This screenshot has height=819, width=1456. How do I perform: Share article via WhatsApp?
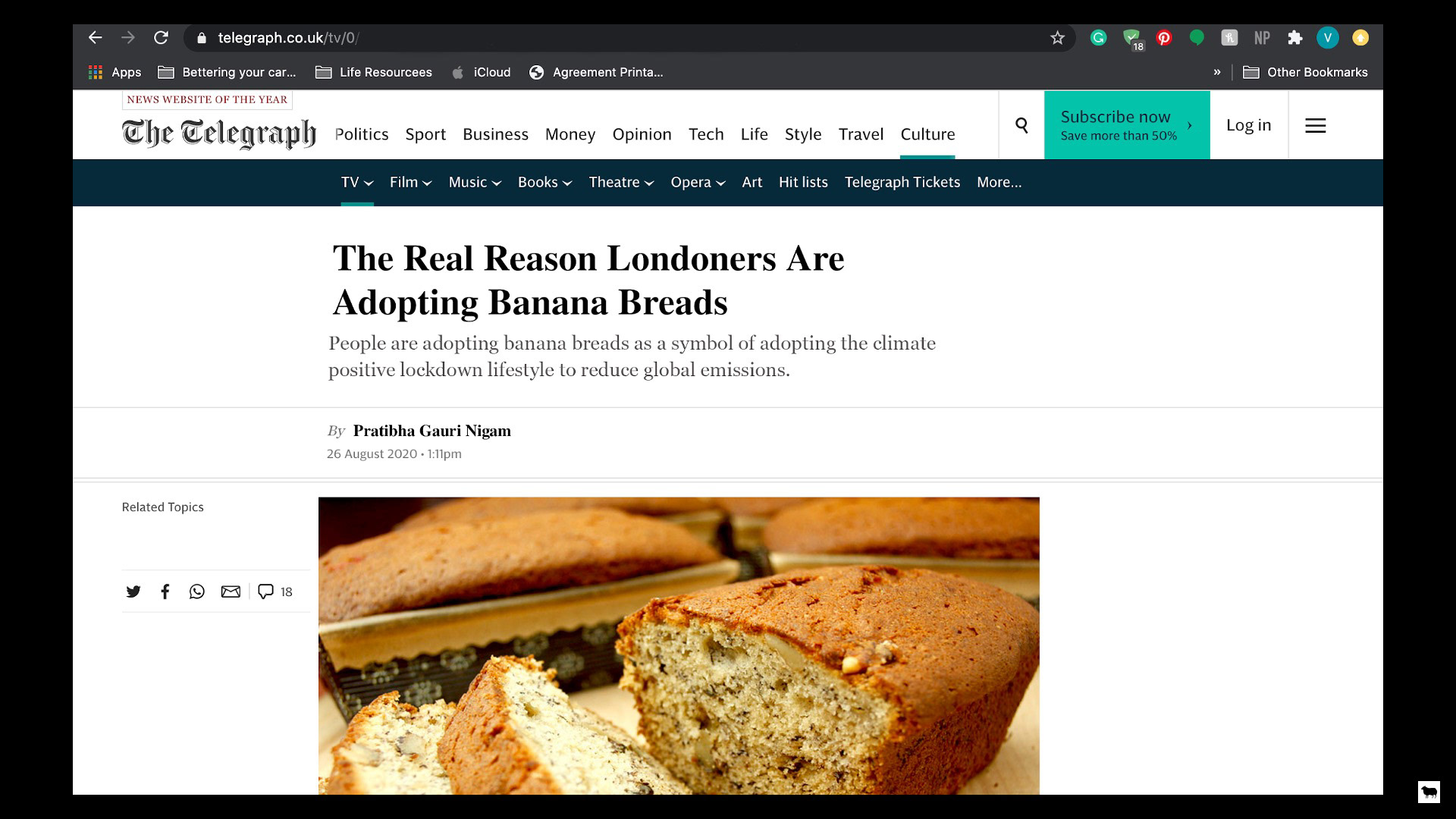point(196,591)
